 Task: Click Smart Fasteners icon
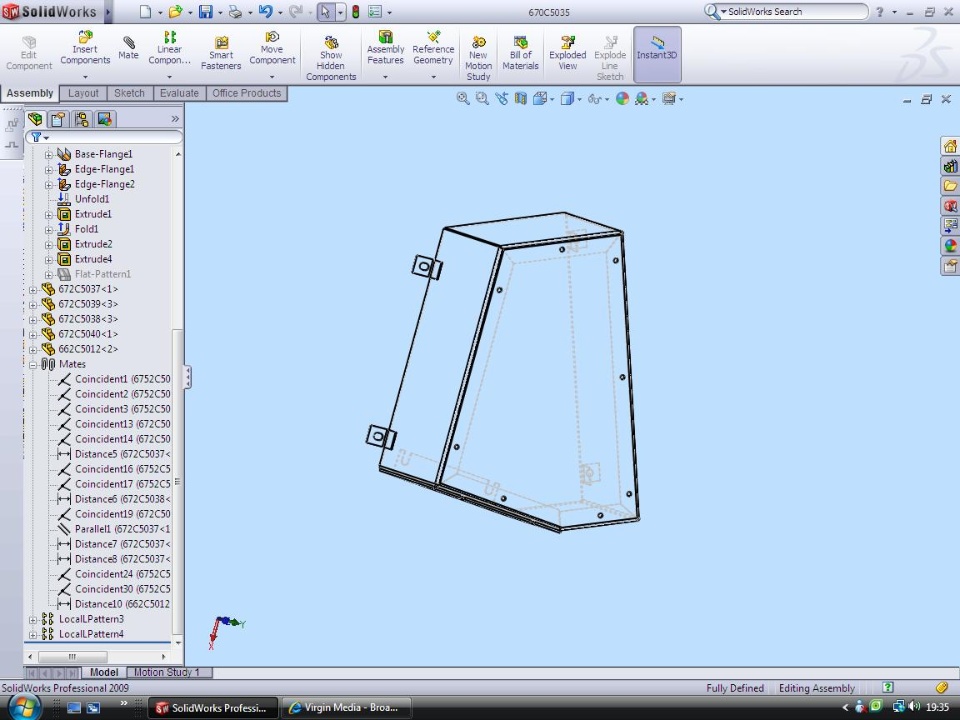221,53
